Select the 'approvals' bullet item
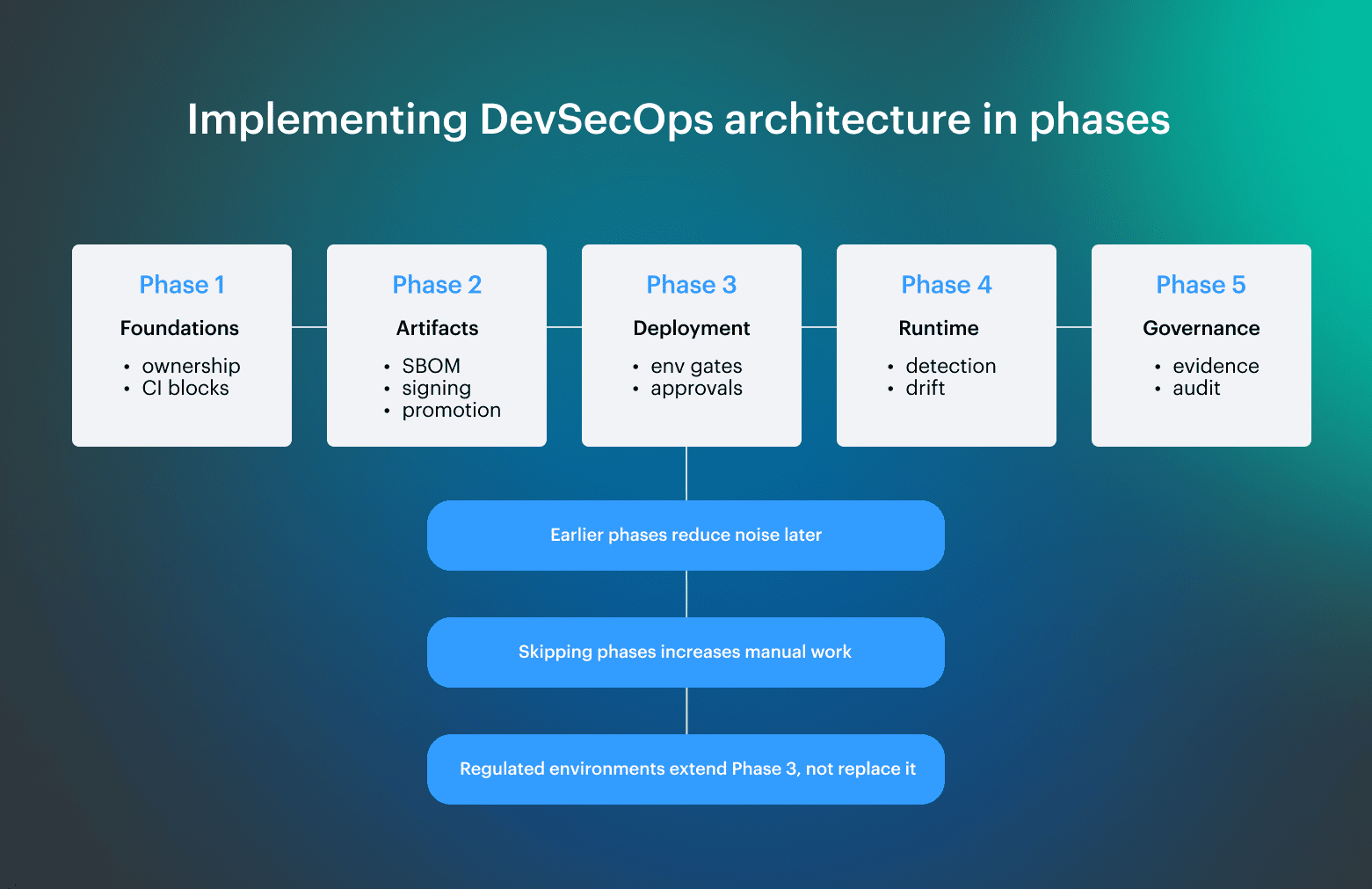Image resolution: width=1372 pixels, height=889 pixels. 696,388
